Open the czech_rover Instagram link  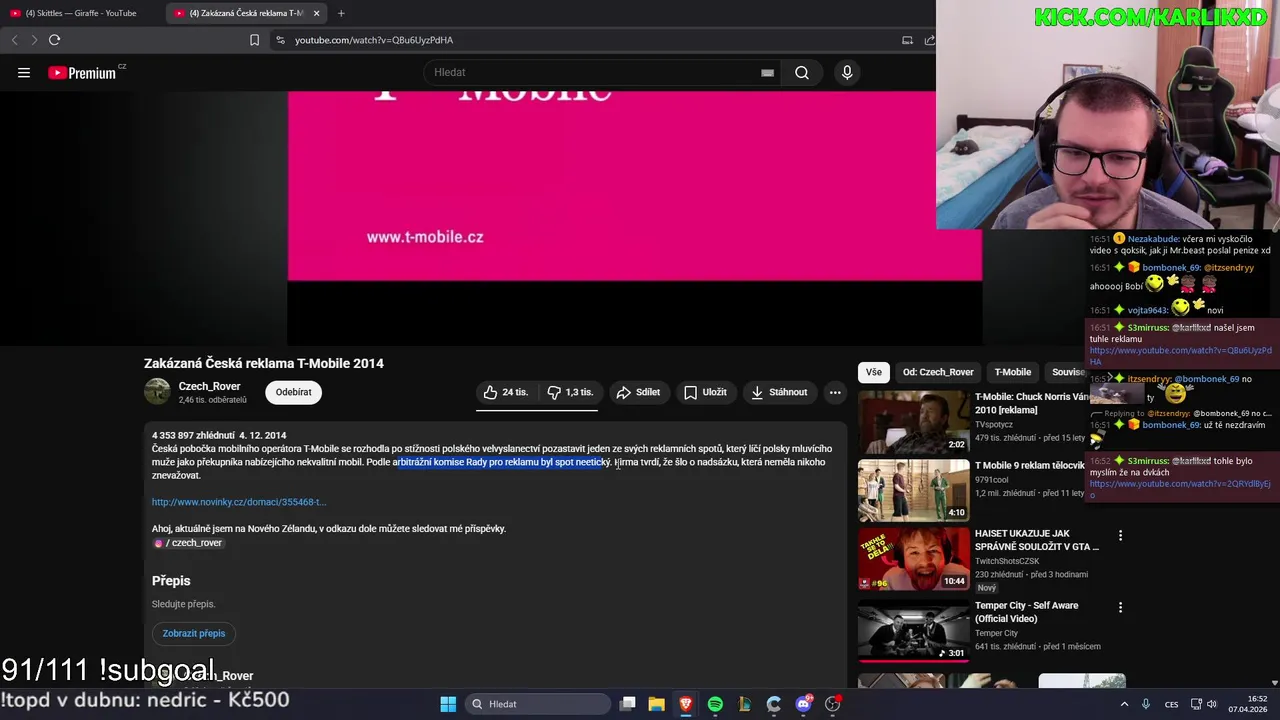tap(188, 543)
